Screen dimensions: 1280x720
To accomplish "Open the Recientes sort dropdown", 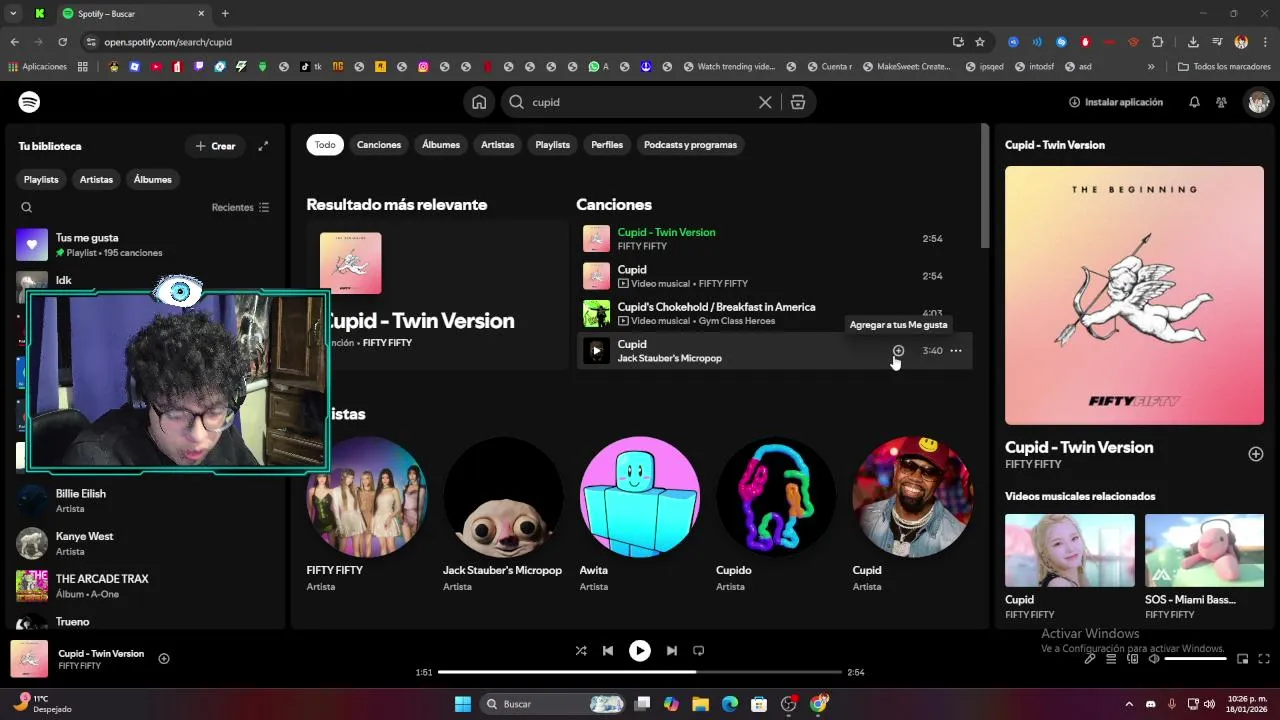I will click(x=240, y=207).
